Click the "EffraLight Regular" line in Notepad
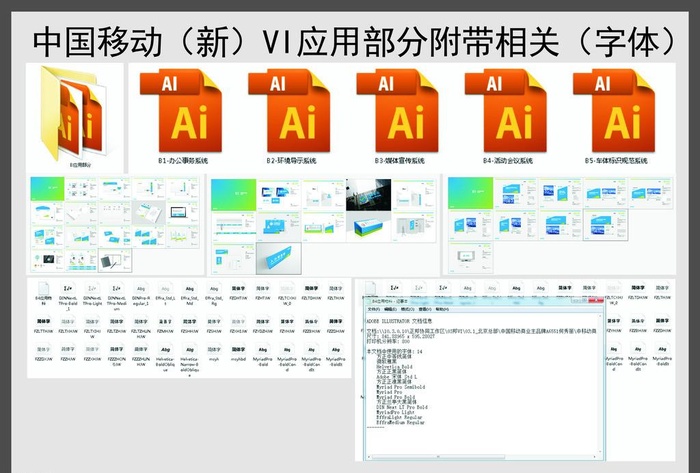This screenshot has width=700, height=473. pos(399,417)
